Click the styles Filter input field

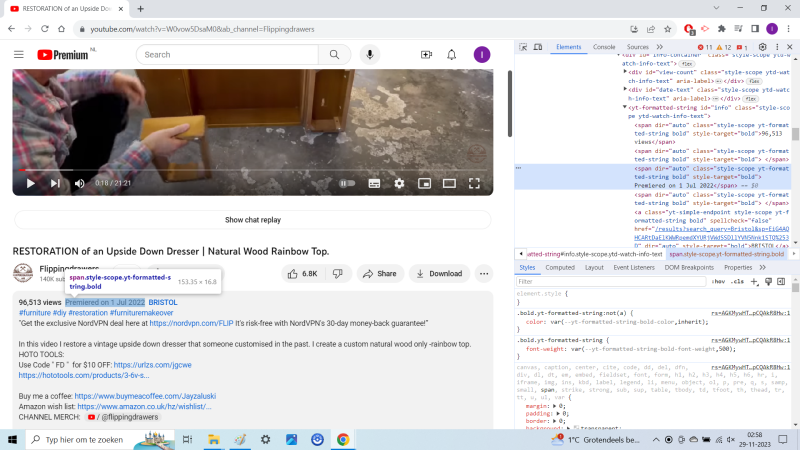[x=610, y=282]
